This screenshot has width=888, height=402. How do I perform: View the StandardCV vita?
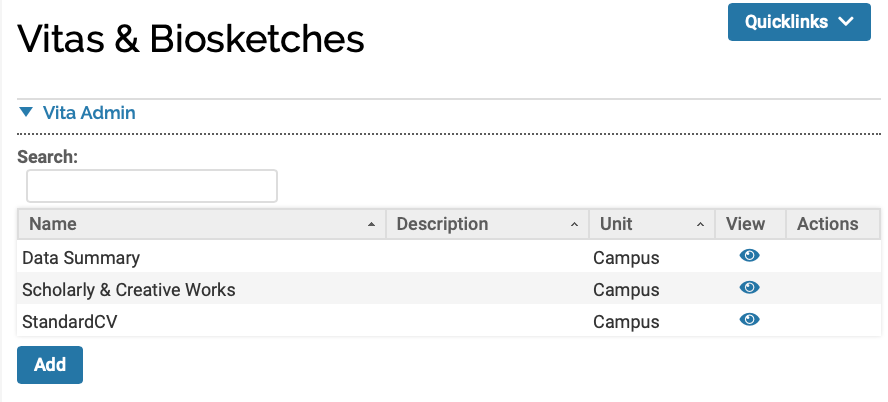(749, 320)
